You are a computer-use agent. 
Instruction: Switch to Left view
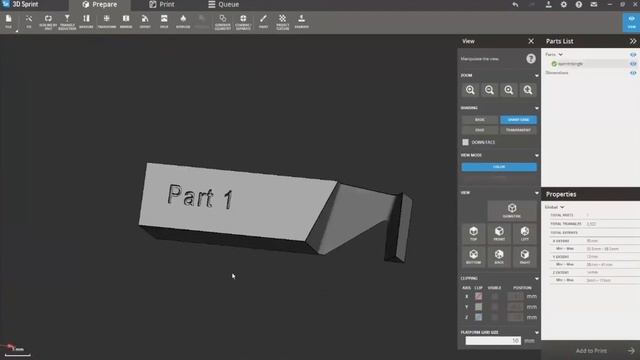click(x=524, y=233)
